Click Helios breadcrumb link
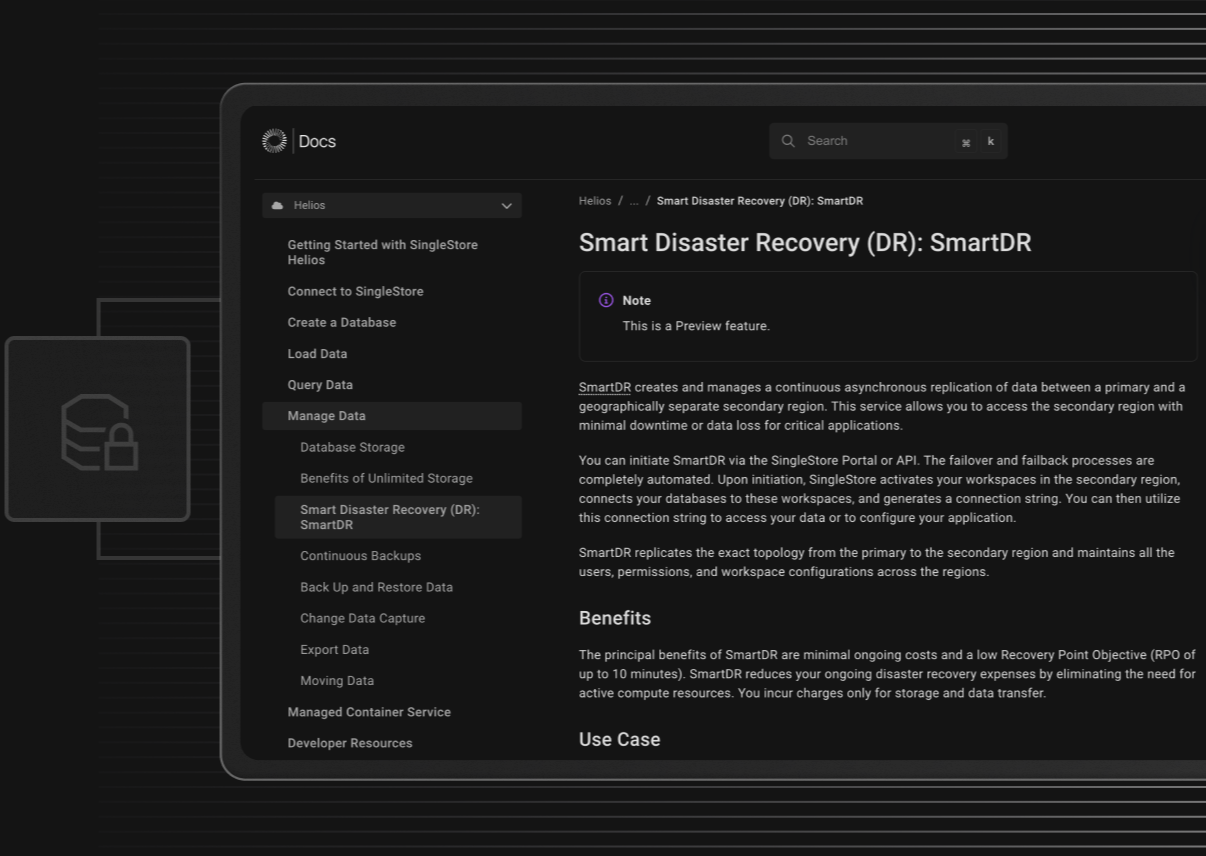Screen dimensions: 1206x856 tap(595, 201)
